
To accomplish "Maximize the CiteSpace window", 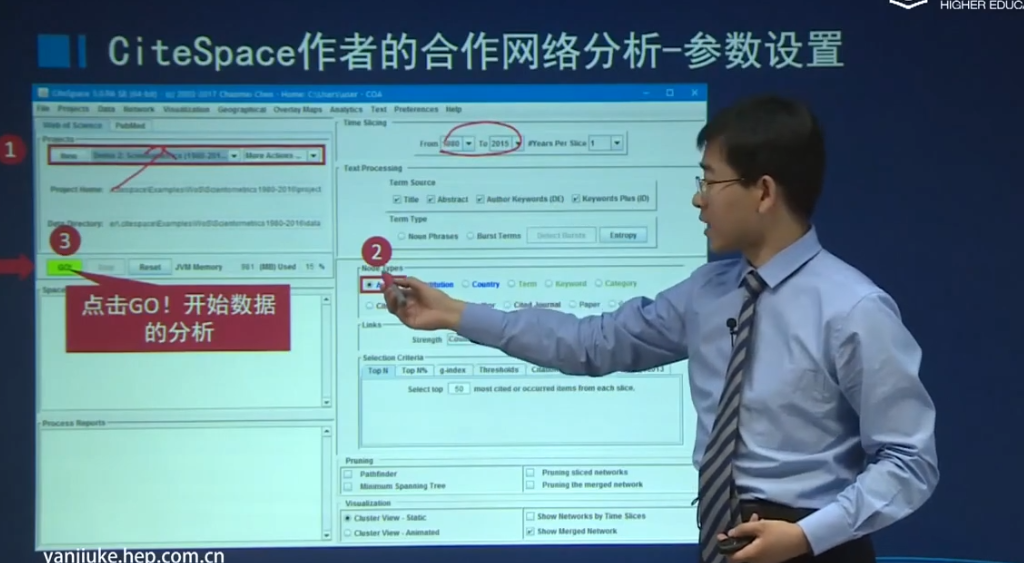I will coord(670,93).
